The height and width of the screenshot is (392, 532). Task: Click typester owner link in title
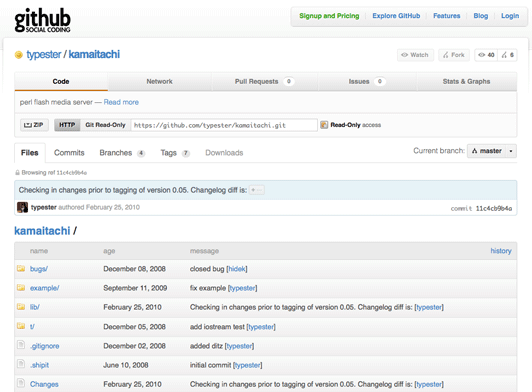44,54
